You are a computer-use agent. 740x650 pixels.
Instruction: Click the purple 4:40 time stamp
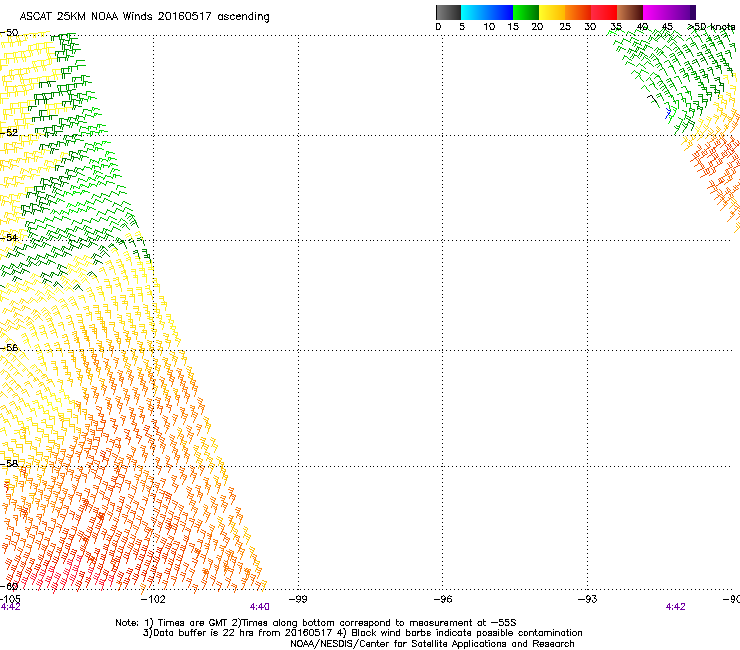260,607
